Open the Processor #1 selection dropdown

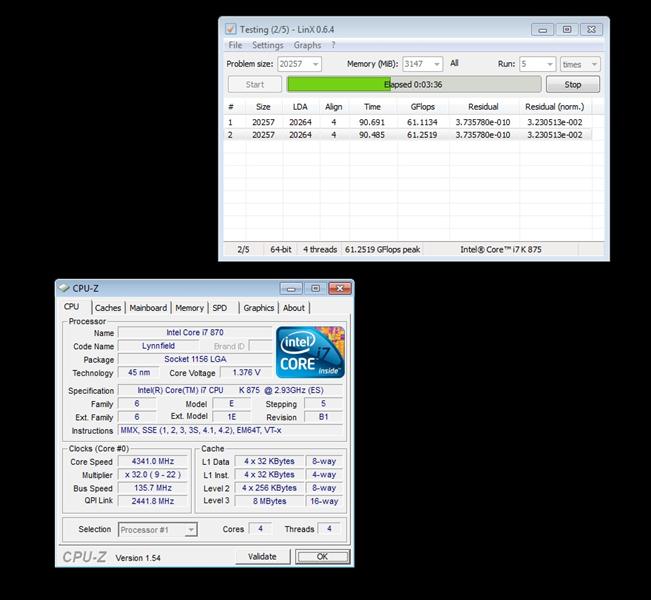point(190,529)
